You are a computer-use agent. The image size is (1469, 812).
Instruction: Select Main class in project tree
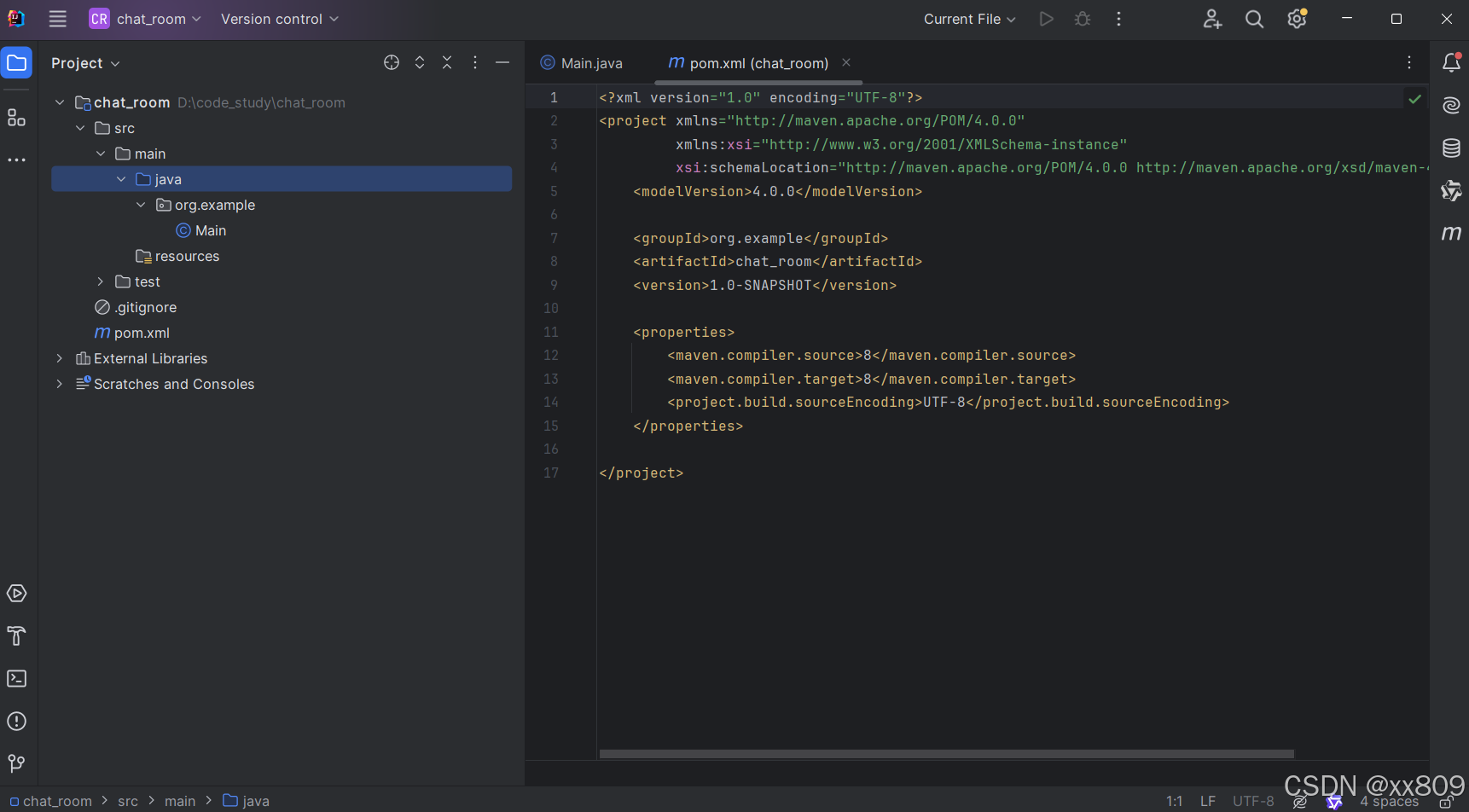pyautogui.click(x=201, y=230)
